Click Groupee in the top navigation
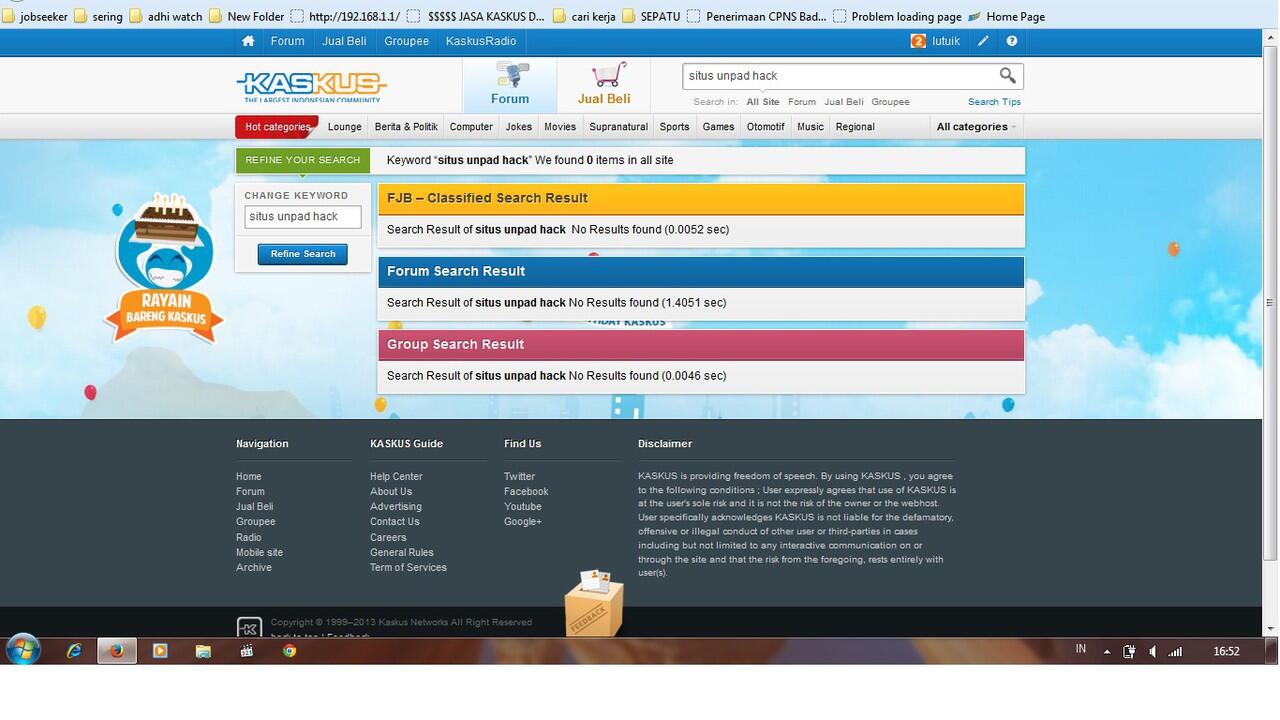The width and height of the screenshot is (1280, 720). tap(406, 41)
